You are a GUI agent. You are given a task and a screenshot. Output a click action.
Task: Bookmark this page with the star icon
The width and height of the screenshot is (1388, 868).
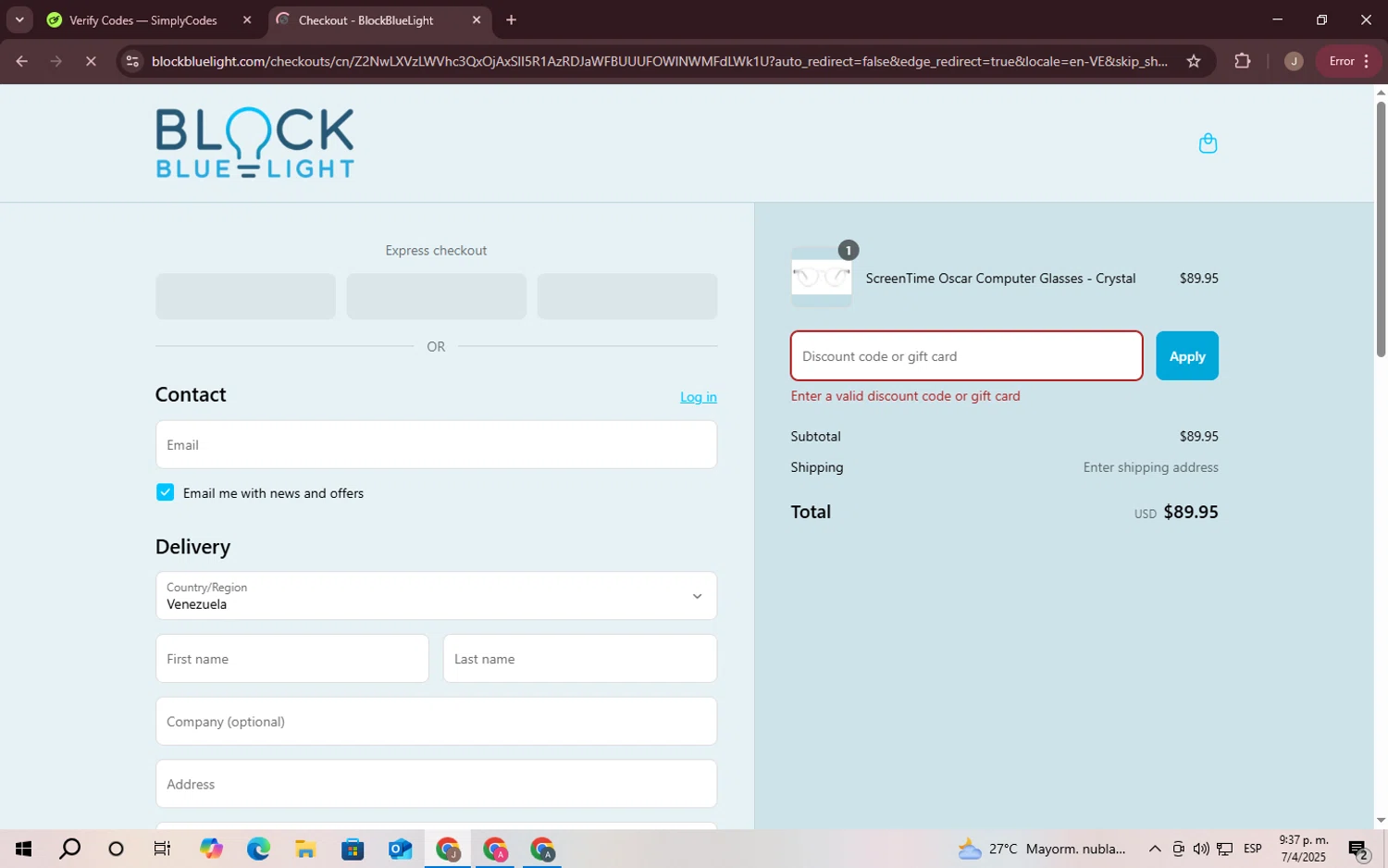pyautogui.click(x=1194, y=61)
